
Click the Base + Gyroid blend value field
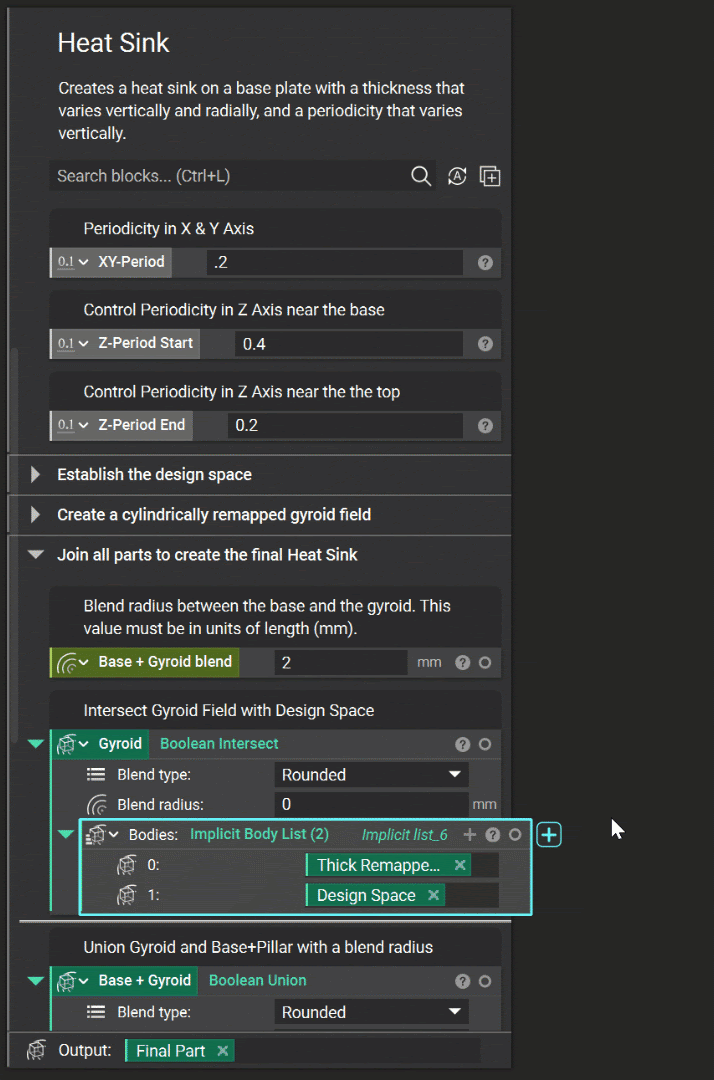click(x=341, y=663)
